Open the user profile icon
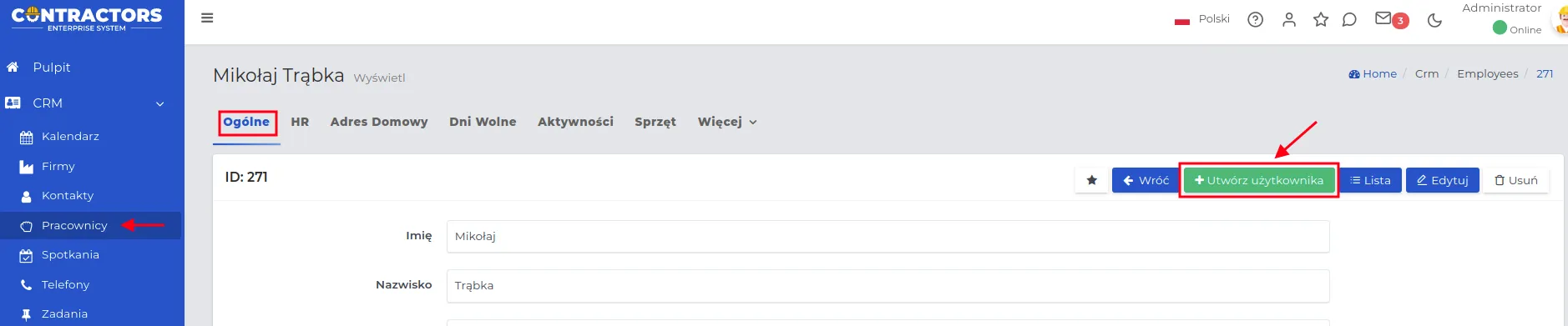1568x326 pixels. click(x=1289, y=19)
